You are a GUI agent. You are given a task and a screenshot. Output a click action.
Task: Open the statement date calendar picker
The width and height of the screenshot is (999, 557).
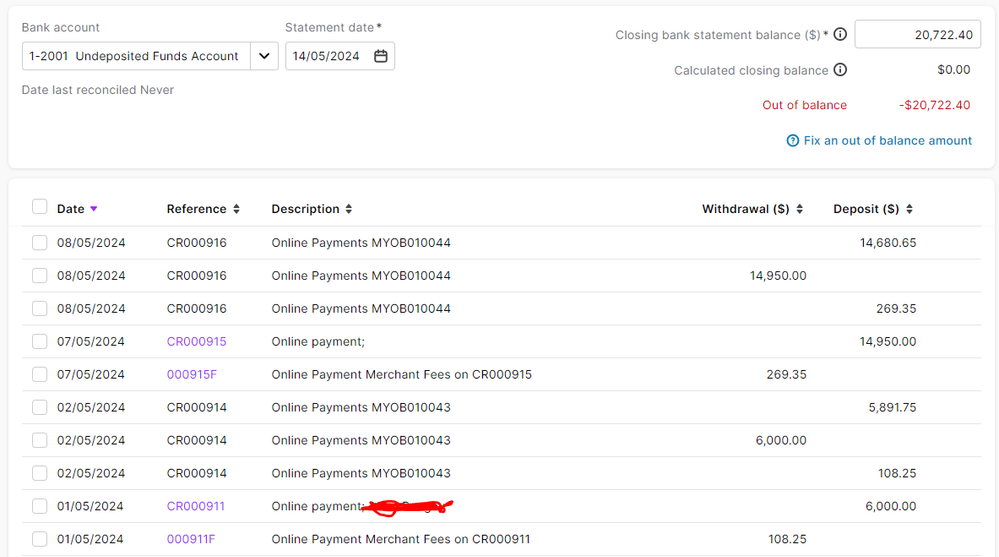pos(381,56)
